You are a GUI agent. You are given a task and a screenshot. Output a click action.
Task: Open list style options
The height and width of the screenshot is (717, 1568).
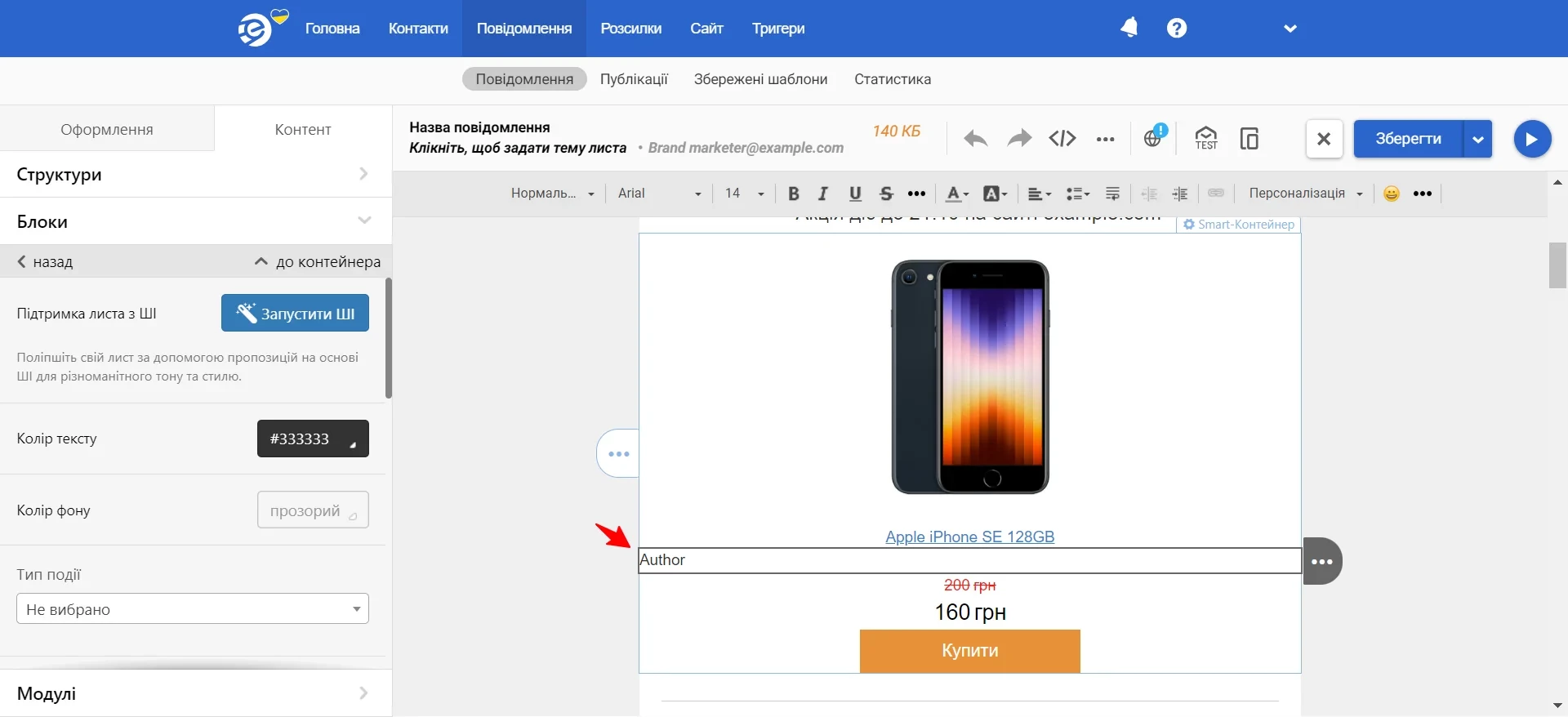(1078, 194)
